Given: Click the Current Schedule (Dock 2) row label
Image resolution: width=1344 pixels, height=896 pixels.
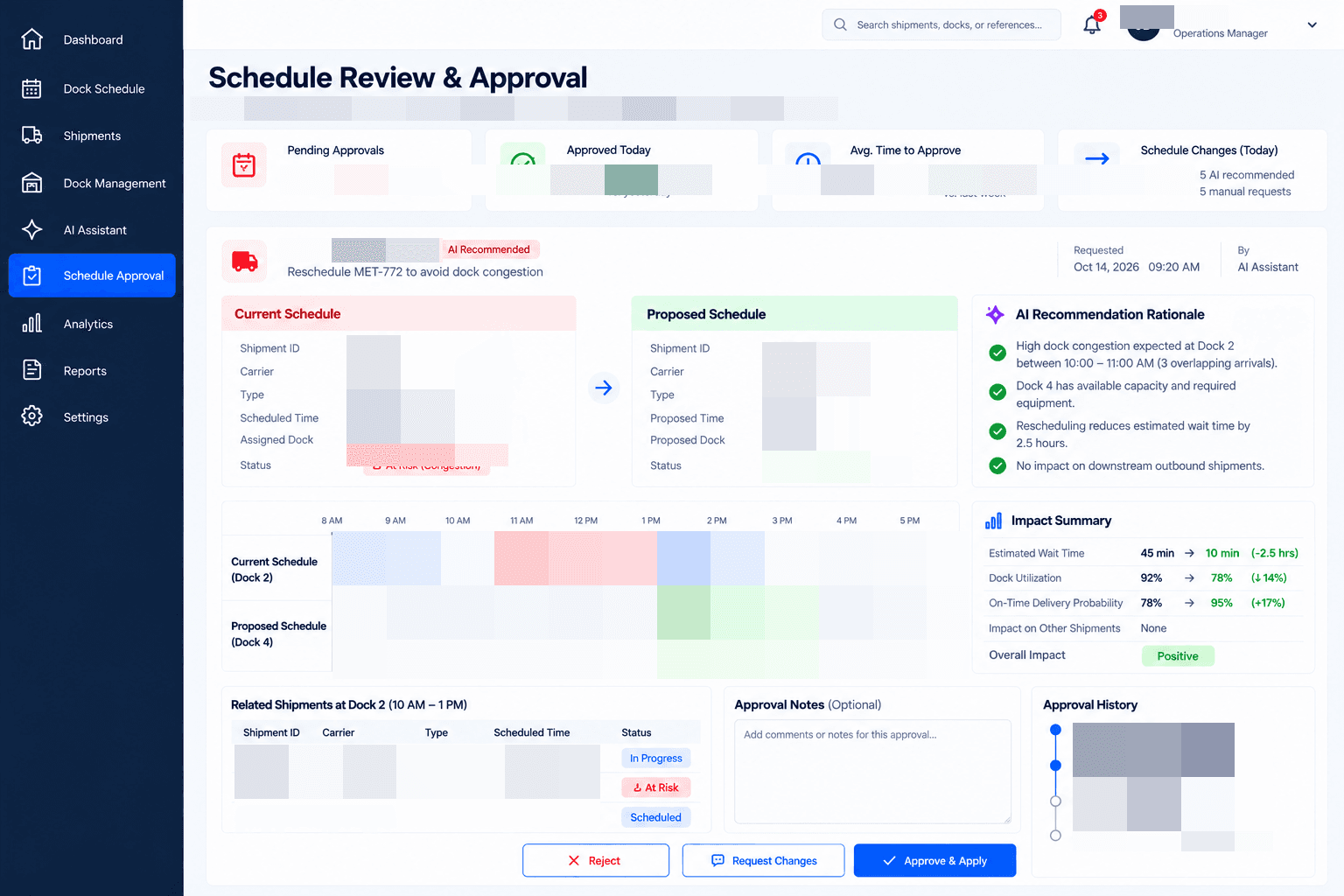Looking at the screenshot, I should click(275, 570).
